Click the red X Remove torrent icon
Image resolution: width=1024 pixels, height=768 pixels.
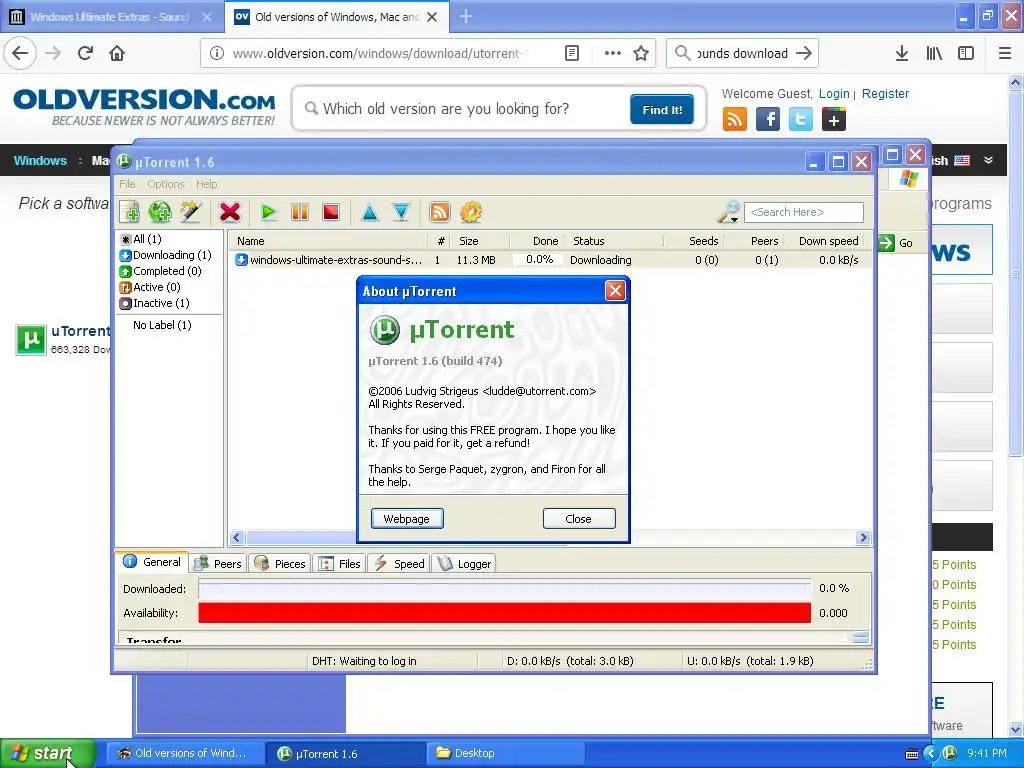pyautogui.click(x=230, y=212)
